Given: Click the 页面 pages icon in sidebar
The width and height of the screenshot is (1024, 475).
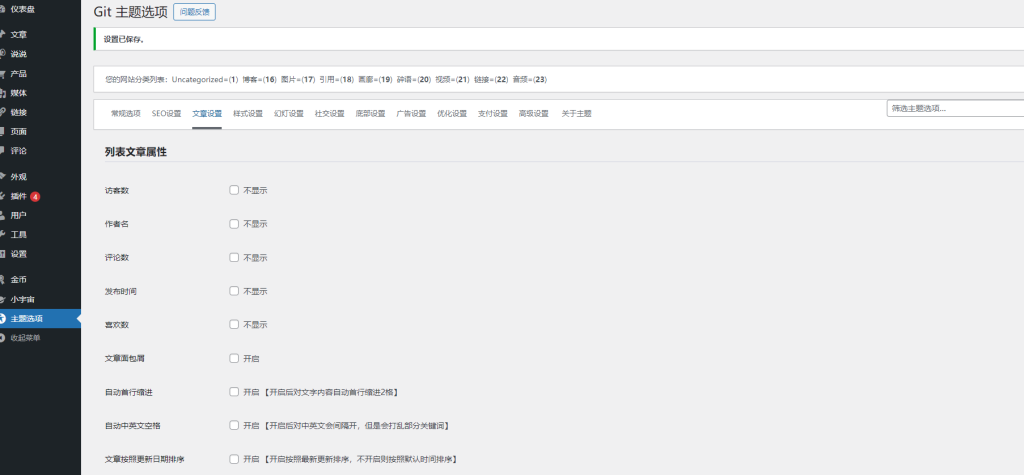Looking at the screenshot, I should click(2, 131).
